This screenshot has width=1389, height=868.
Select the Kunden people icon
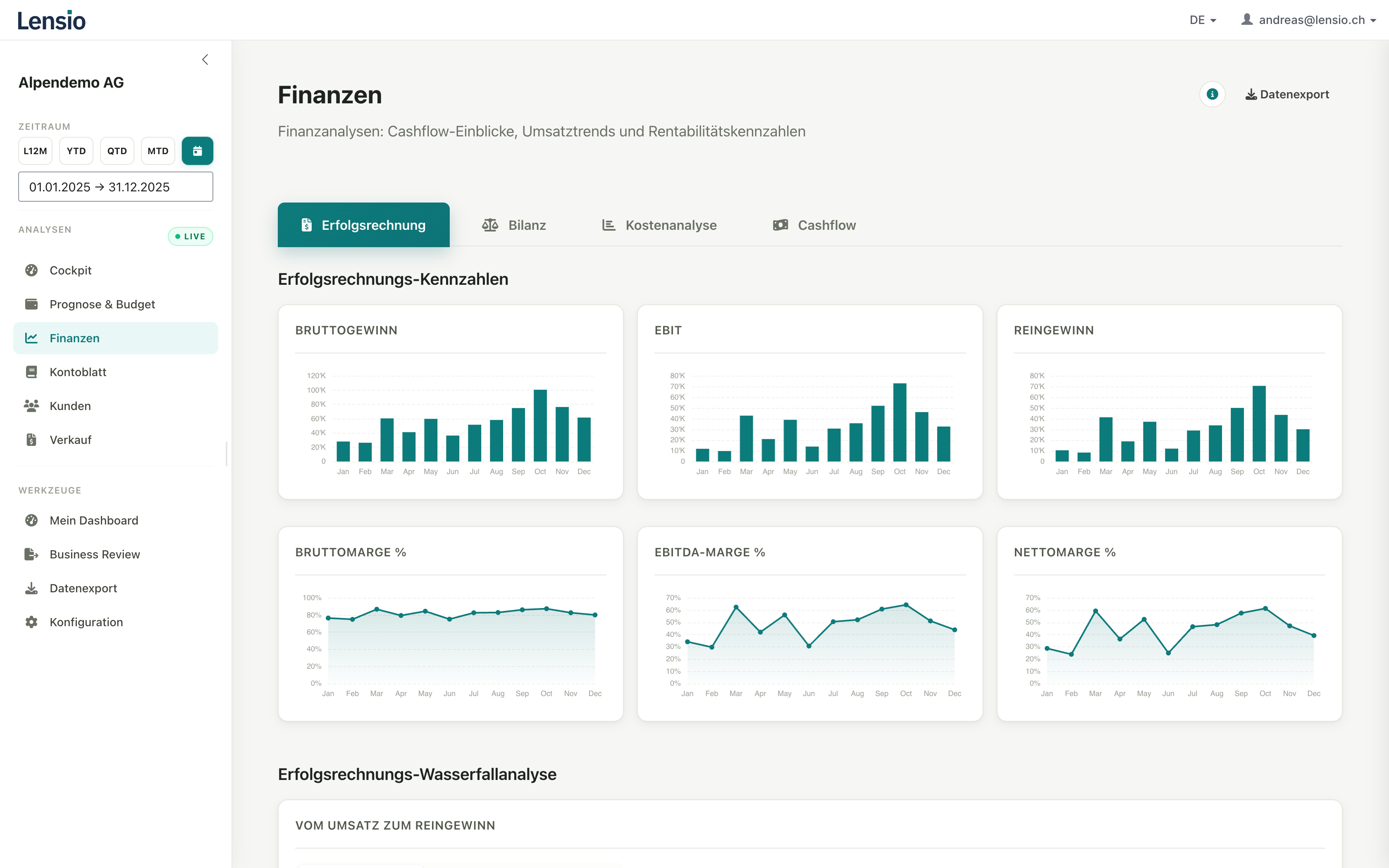click(x=31, y=405)
